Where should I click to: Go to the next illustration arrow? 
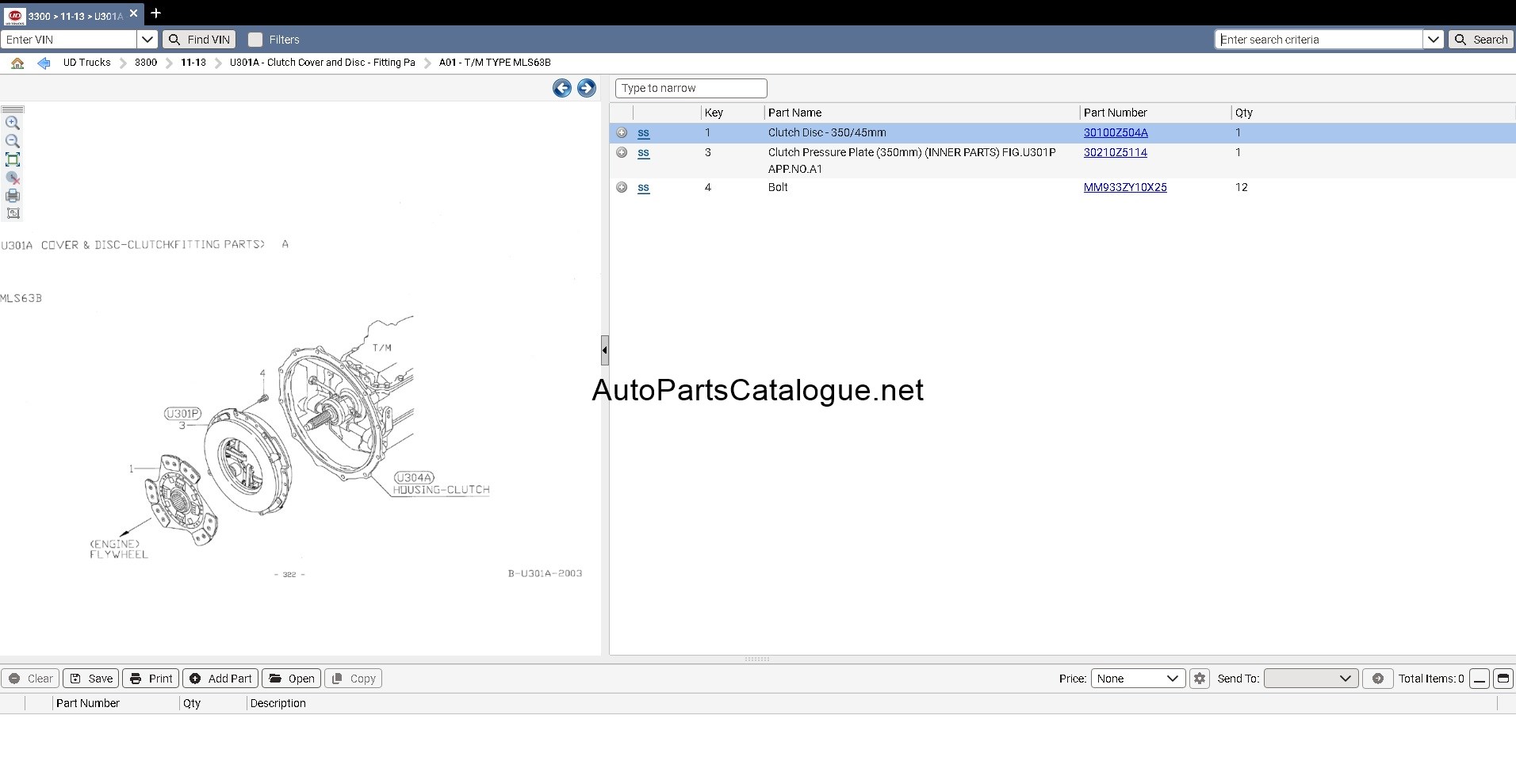587,88
